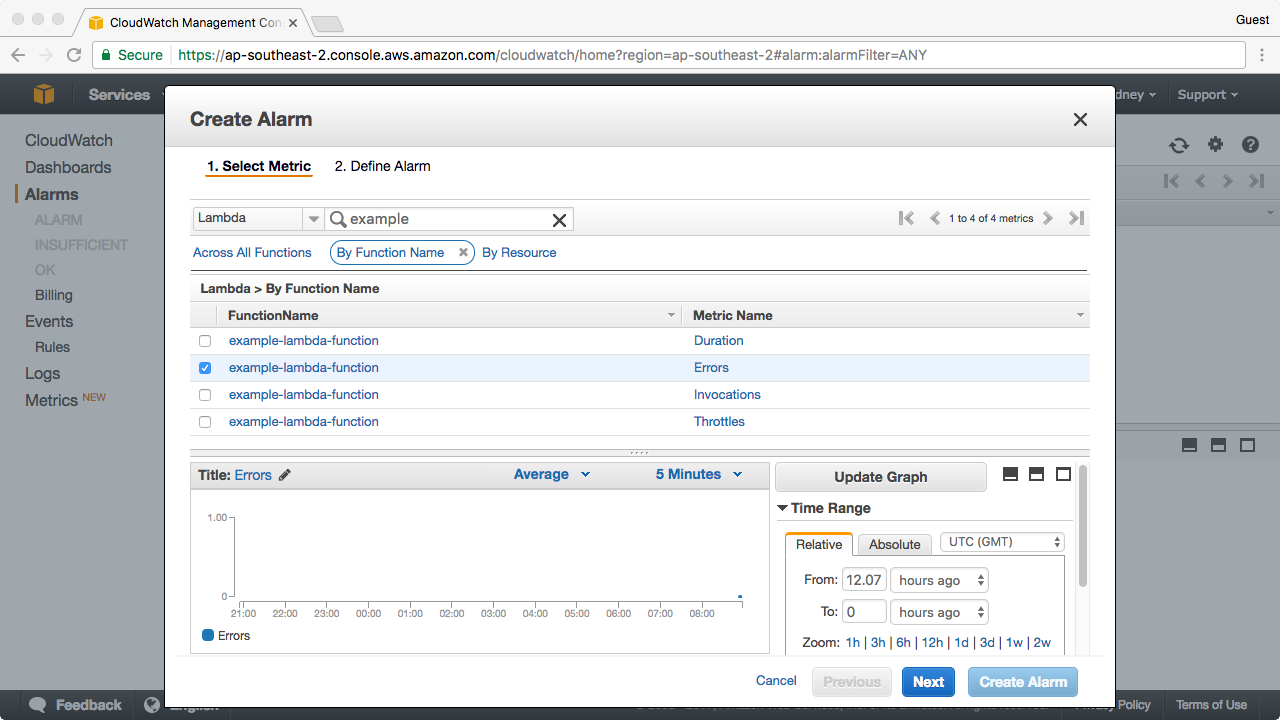
Task: Close the Create Alarm dialog
Action: (x=1080, y=119)
